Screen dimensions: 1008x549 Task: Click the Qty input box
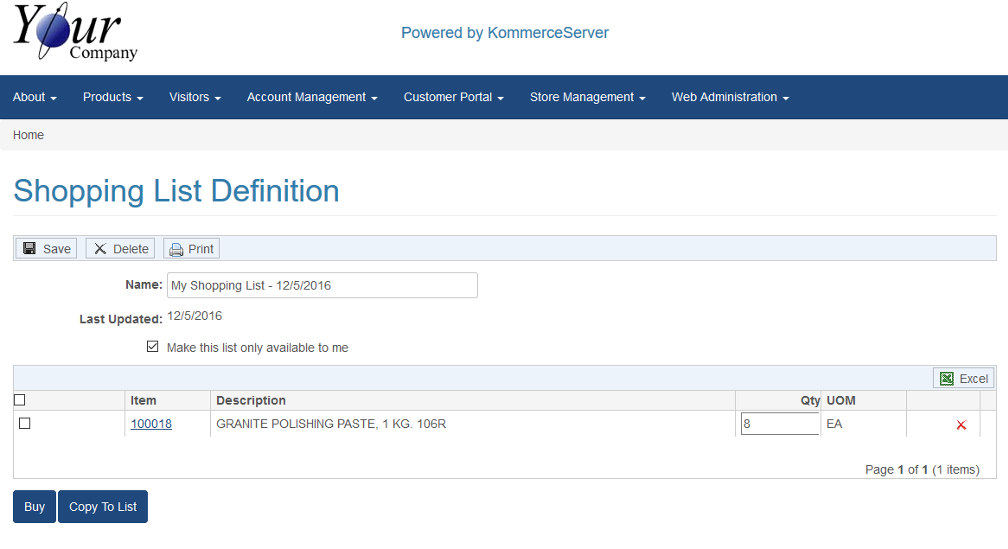(x=779, y=424)
